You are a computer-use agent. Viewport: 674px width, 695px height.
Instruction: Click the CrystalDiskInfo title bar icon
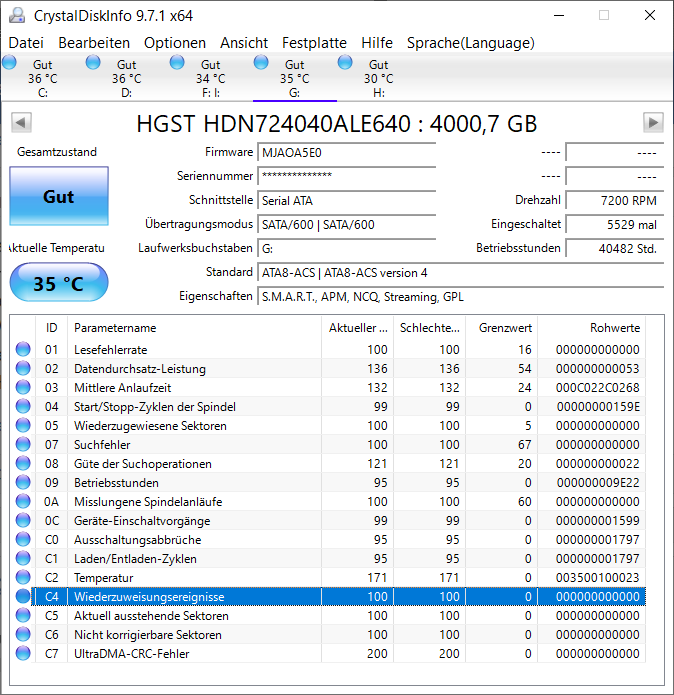pos(17,16)
